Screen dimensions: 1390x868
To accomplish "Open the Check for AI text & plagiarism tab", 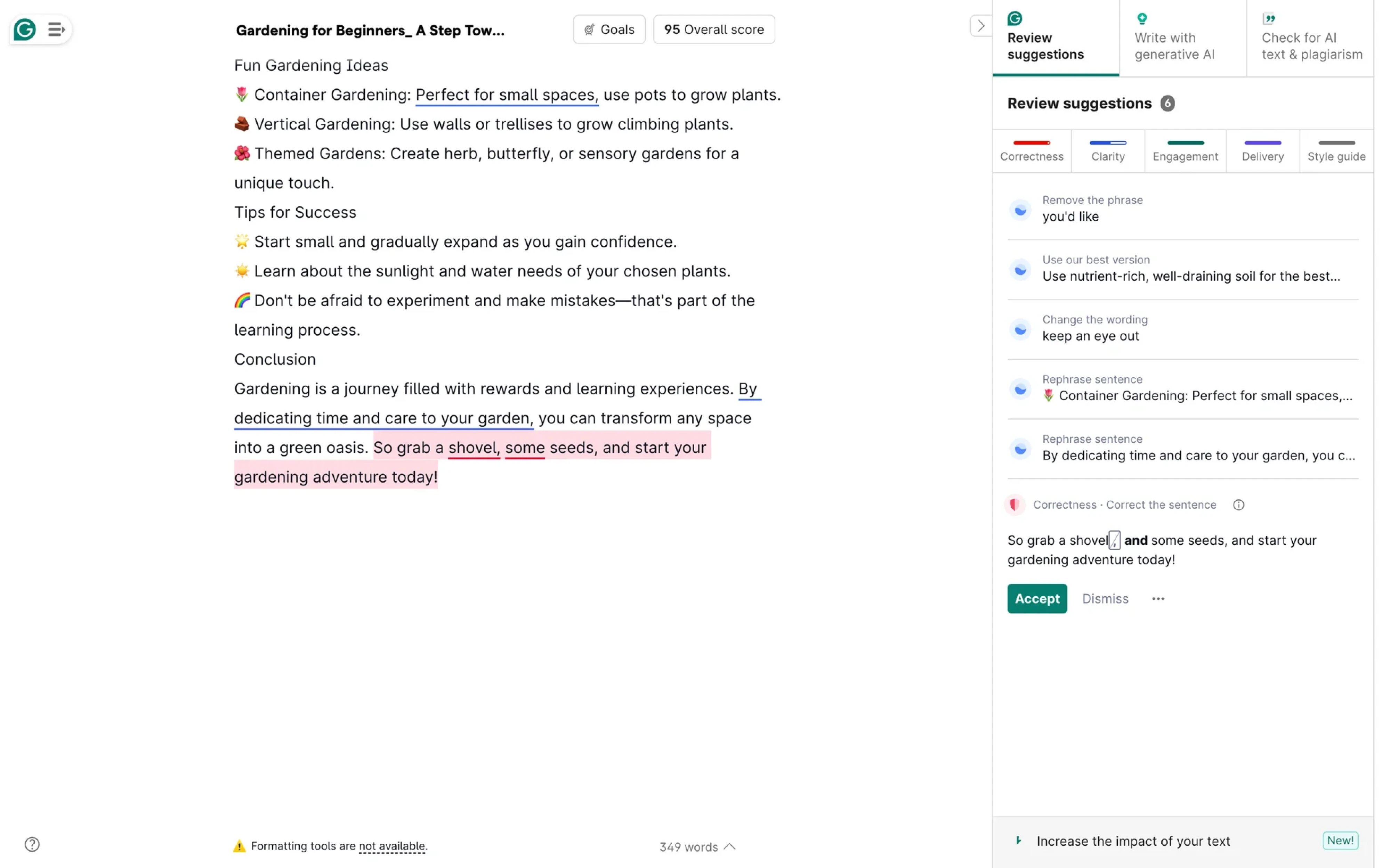I will (x=1312, y=46).
